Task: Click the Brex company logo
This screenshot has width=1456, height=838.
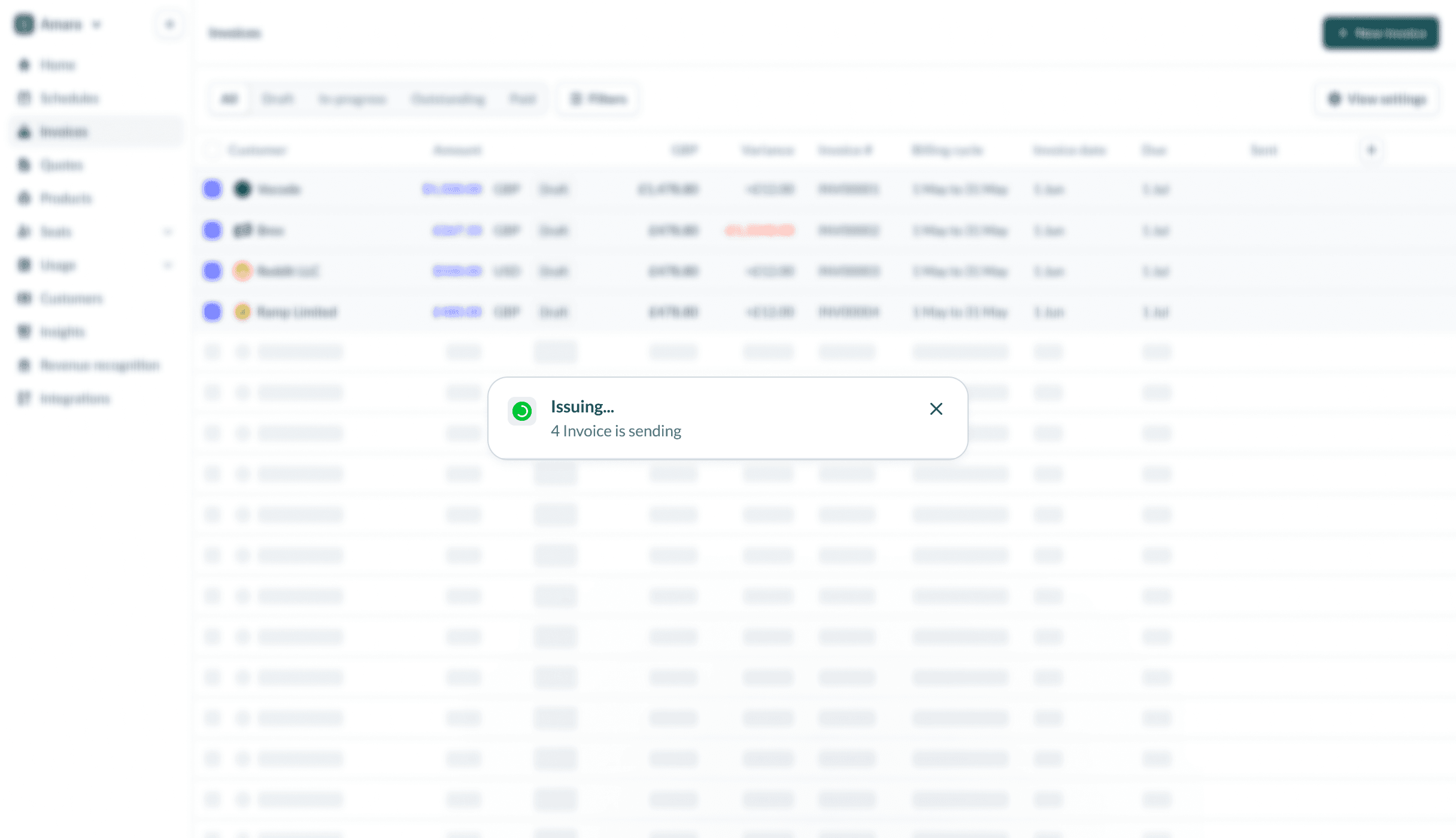Action: [x=242, y=230]
